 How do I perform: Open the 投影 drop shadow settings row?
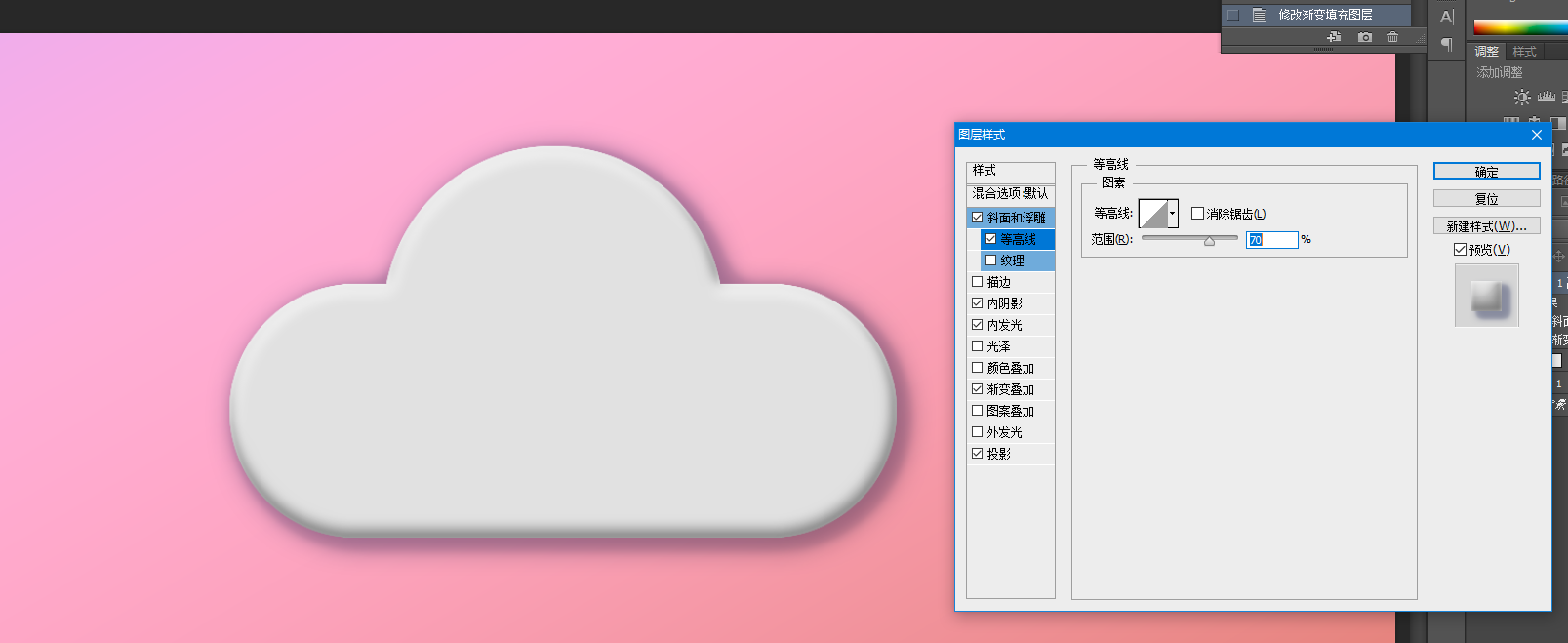pos(1011,454)
